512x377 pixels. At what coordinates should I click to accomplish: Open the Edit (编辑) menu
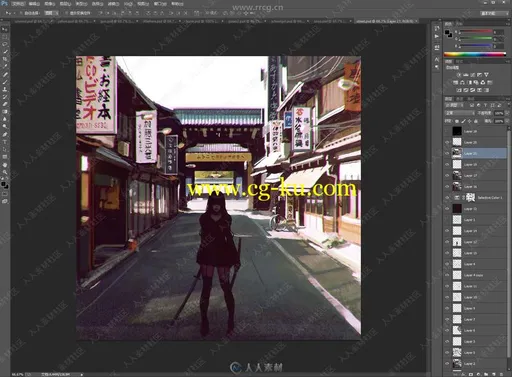coord(34,4)
